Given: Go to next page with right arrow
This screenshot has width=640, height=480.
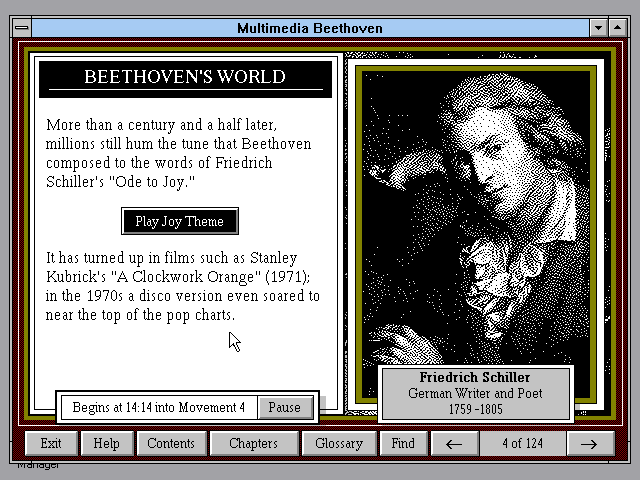Looking at the screenshot, I should pos(590,443).
